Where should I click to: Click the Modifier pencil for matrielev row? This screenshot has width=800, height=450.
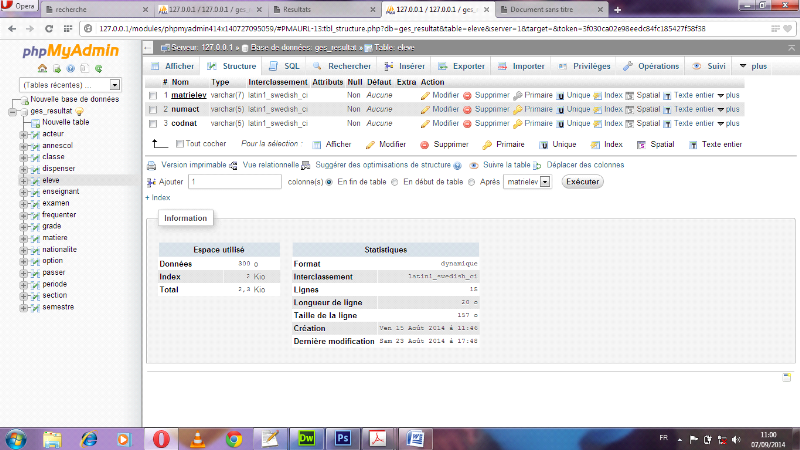click(426, 95)
